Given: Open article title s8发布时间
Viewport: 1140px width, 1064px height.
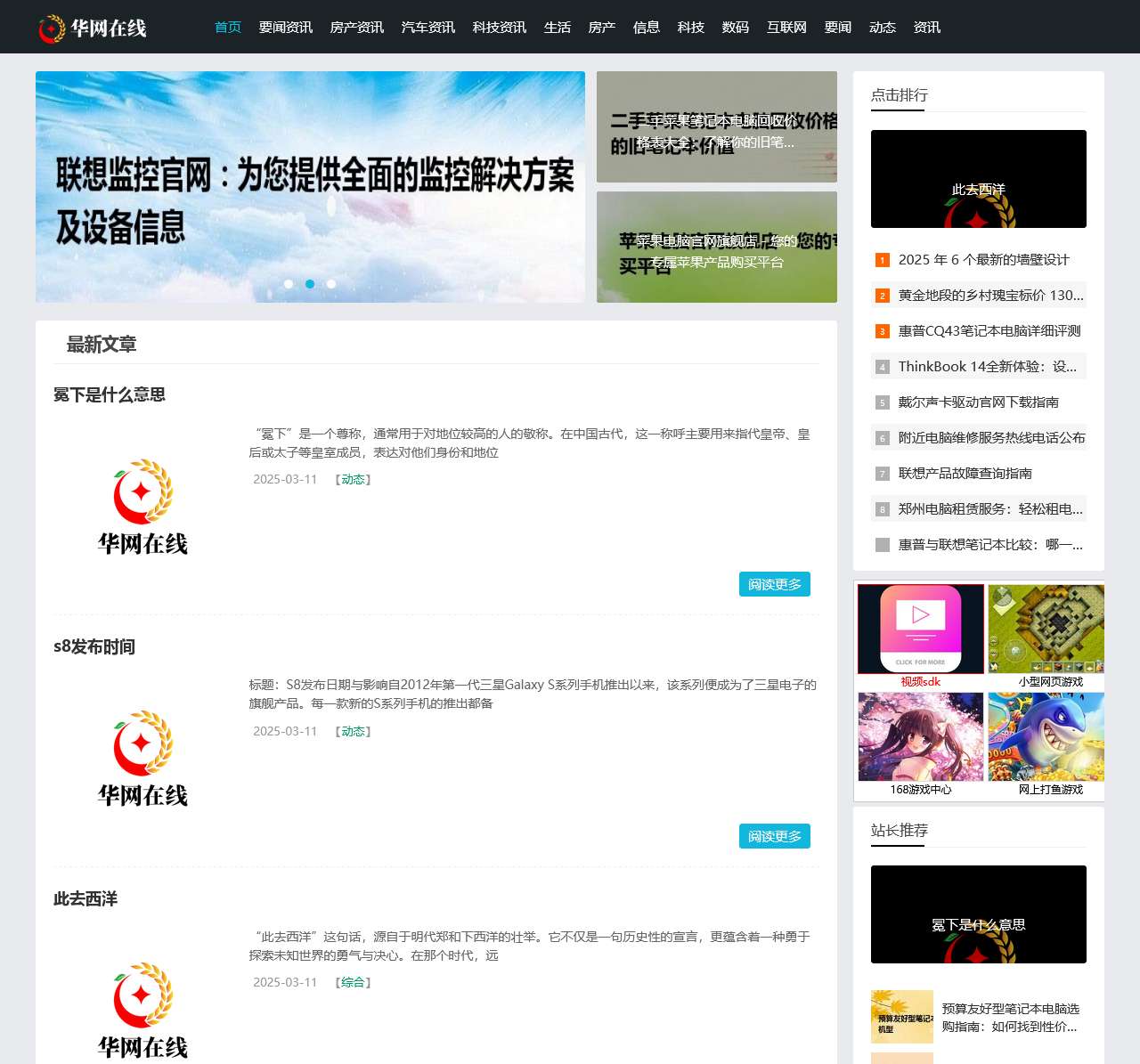Looking at the screenshot, I should (x=94, y=646).
